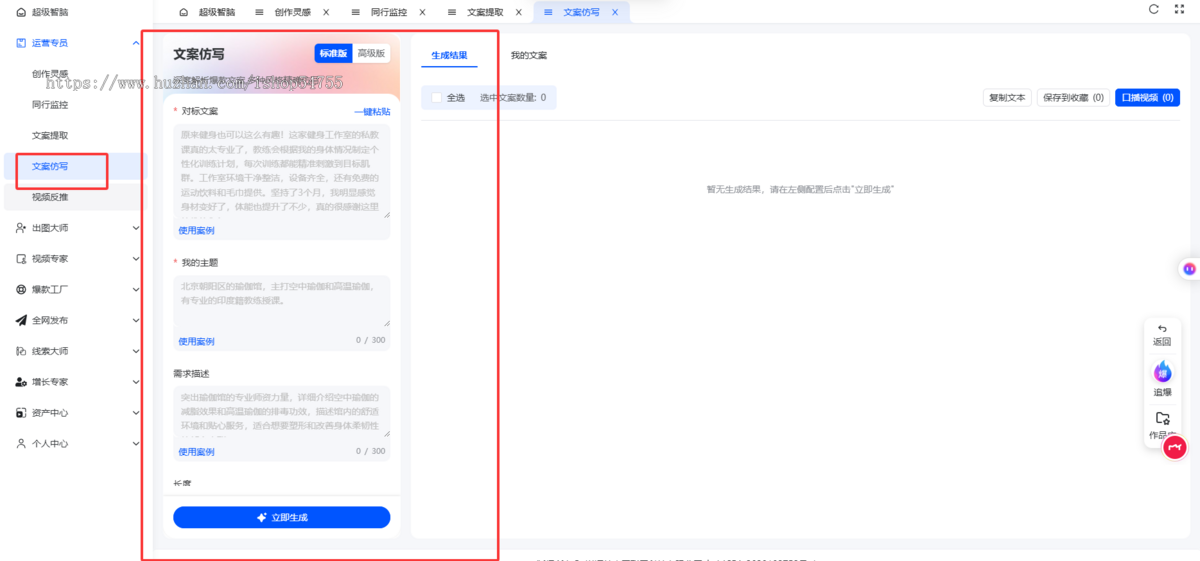1200x561 pixels.
Task: Click the red floating round icon
Action: click(x=1175, y=448)
